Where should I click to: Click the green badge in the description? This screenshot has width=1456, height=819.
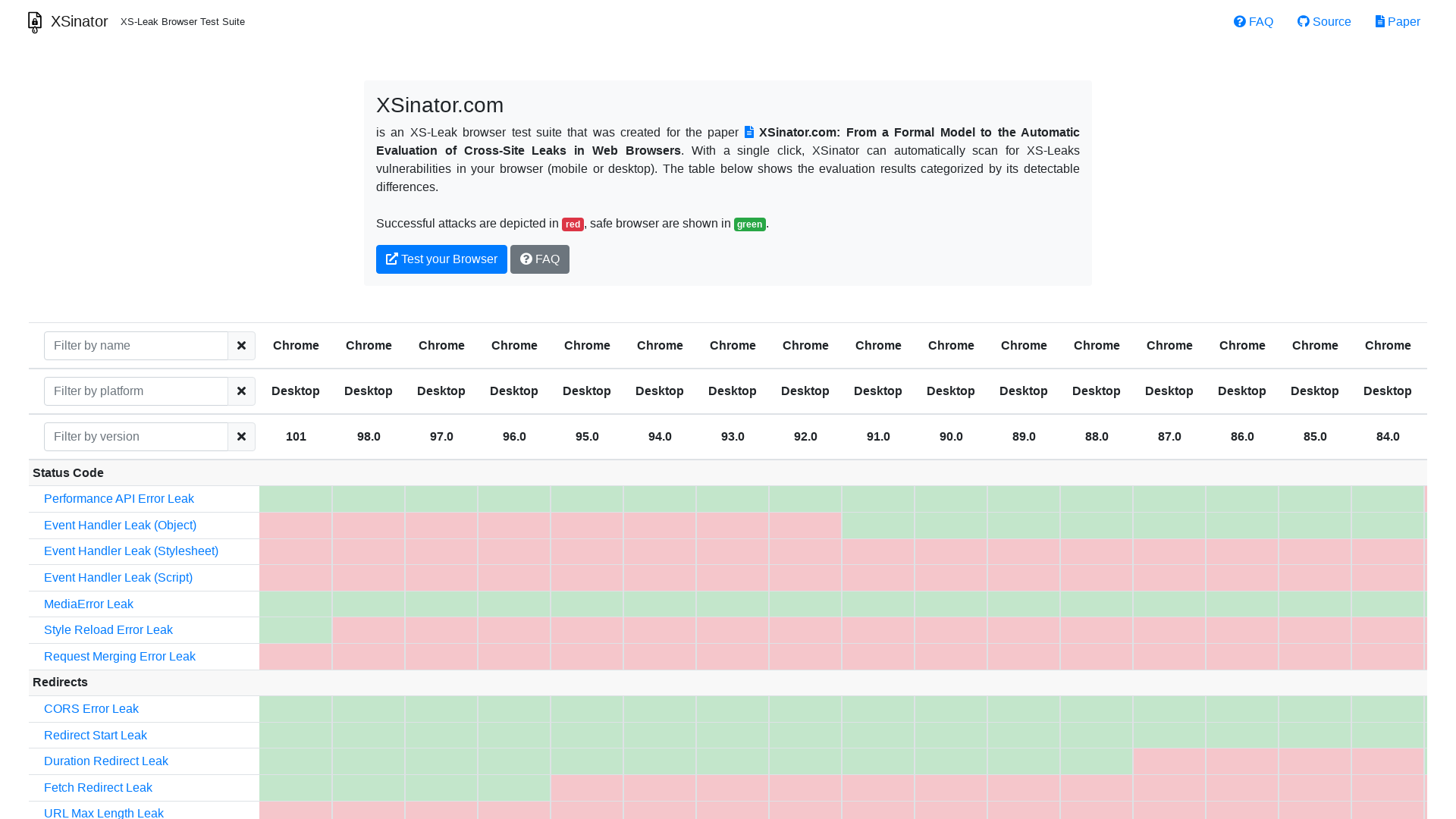(750, 224)
